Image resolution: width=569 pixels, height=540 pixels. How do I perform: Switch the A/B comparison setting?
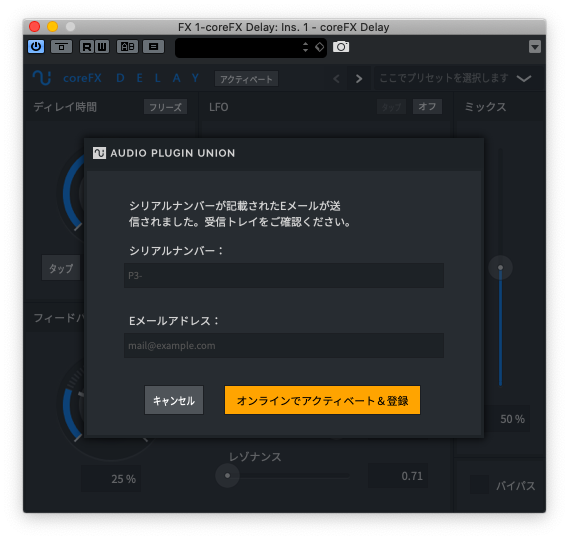127,46
